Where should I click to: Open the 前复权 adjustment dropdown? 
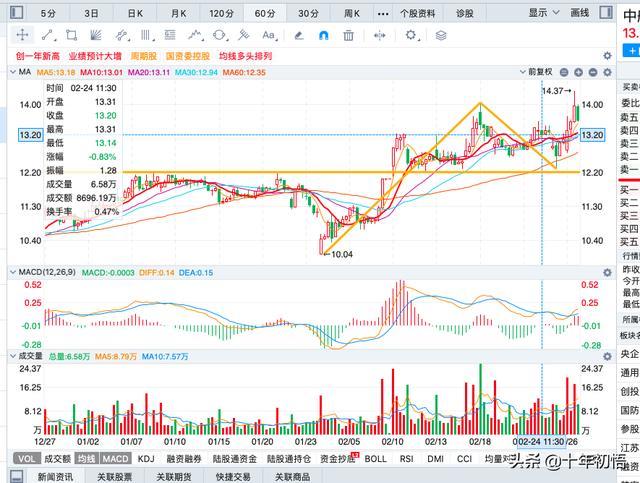536,72
